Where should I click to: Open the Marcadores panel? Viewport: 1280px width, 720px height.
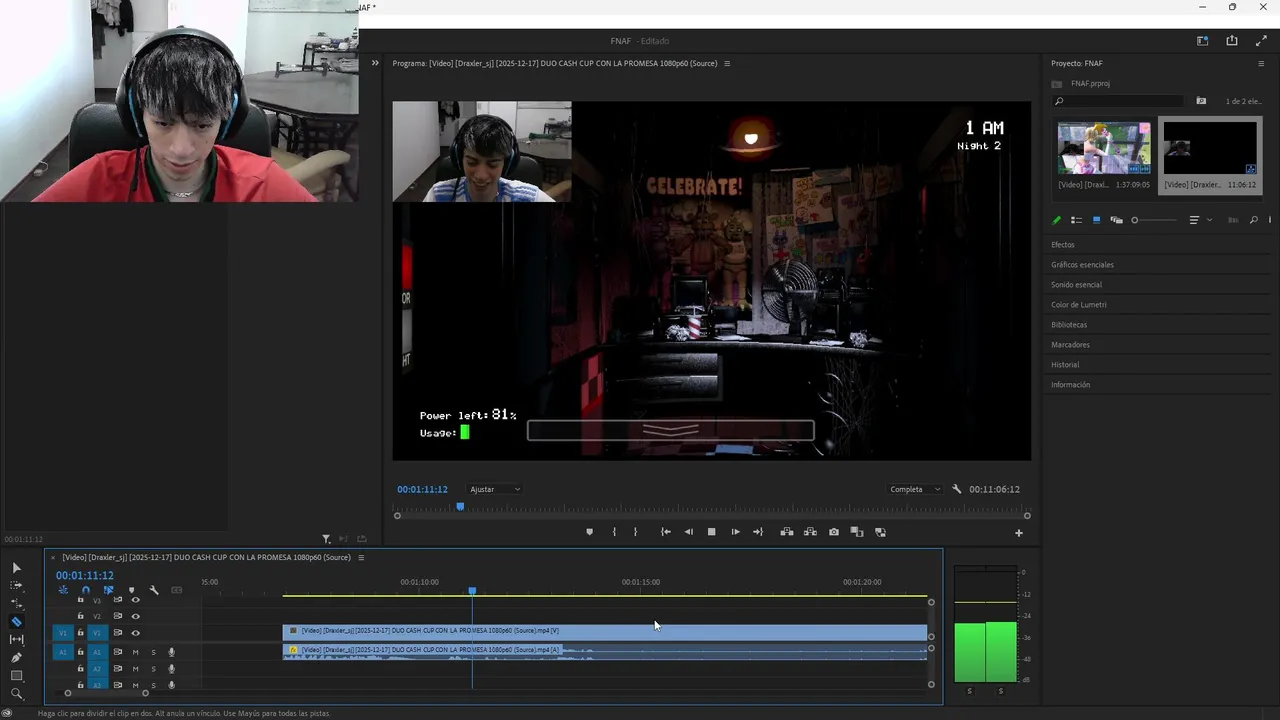[x=1070, y=345]
